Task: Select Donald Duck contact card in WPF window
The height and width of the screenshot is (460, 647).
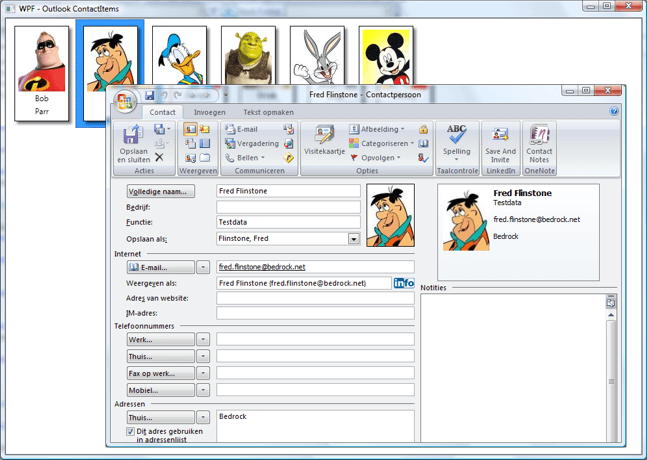Action: click(179, 55)
